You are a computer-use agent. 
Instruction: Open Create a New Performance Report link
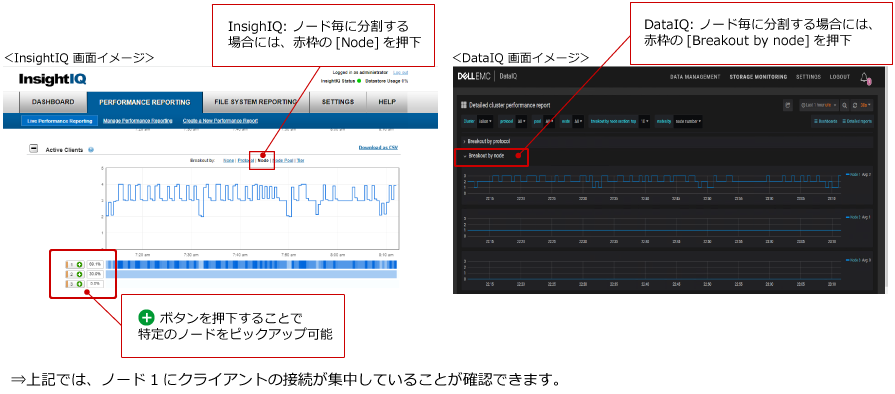point(220,121)
